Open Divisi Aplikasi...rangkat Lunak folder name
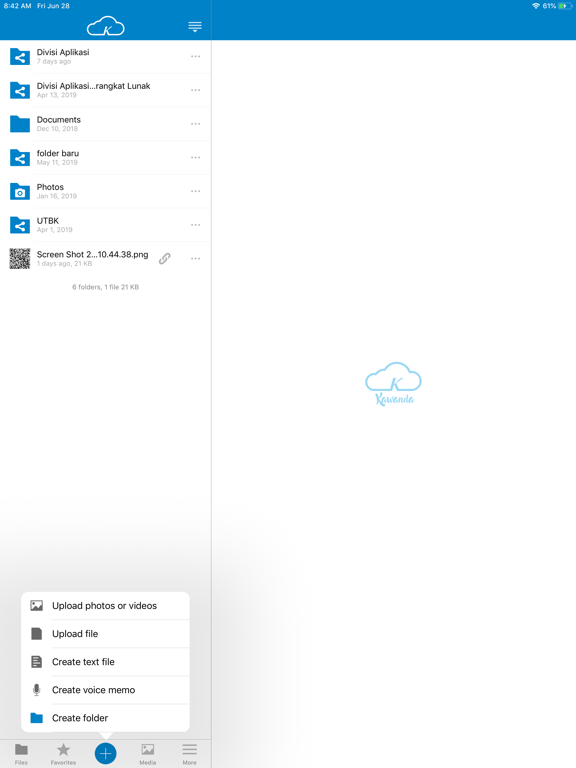576x768 pixels. [94, 86]
